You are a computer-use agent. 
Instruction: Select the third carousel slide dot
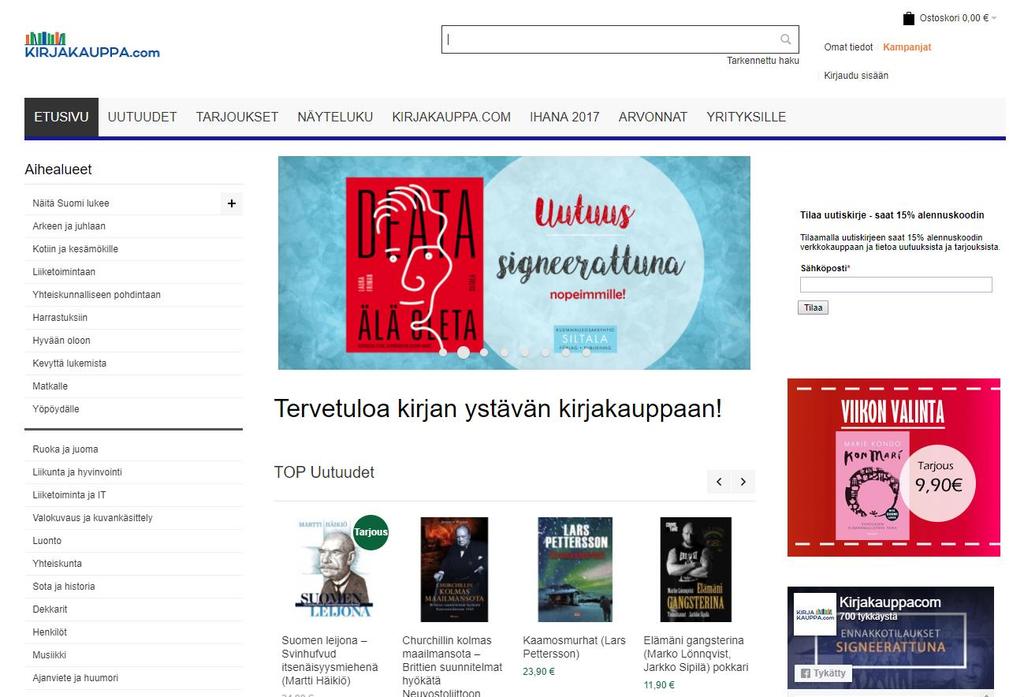[484, 352]
